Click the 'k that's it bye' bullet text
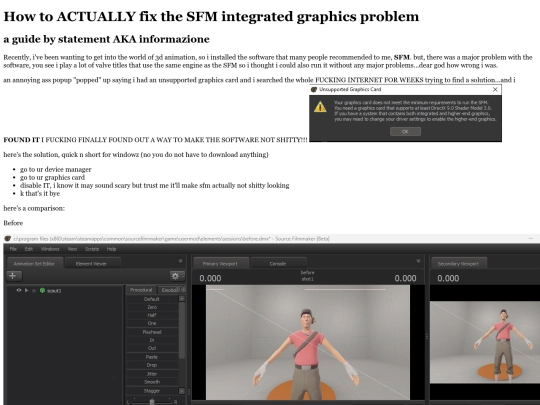The height and width of the screenshot is (405, 540). (x=40, y=194)
